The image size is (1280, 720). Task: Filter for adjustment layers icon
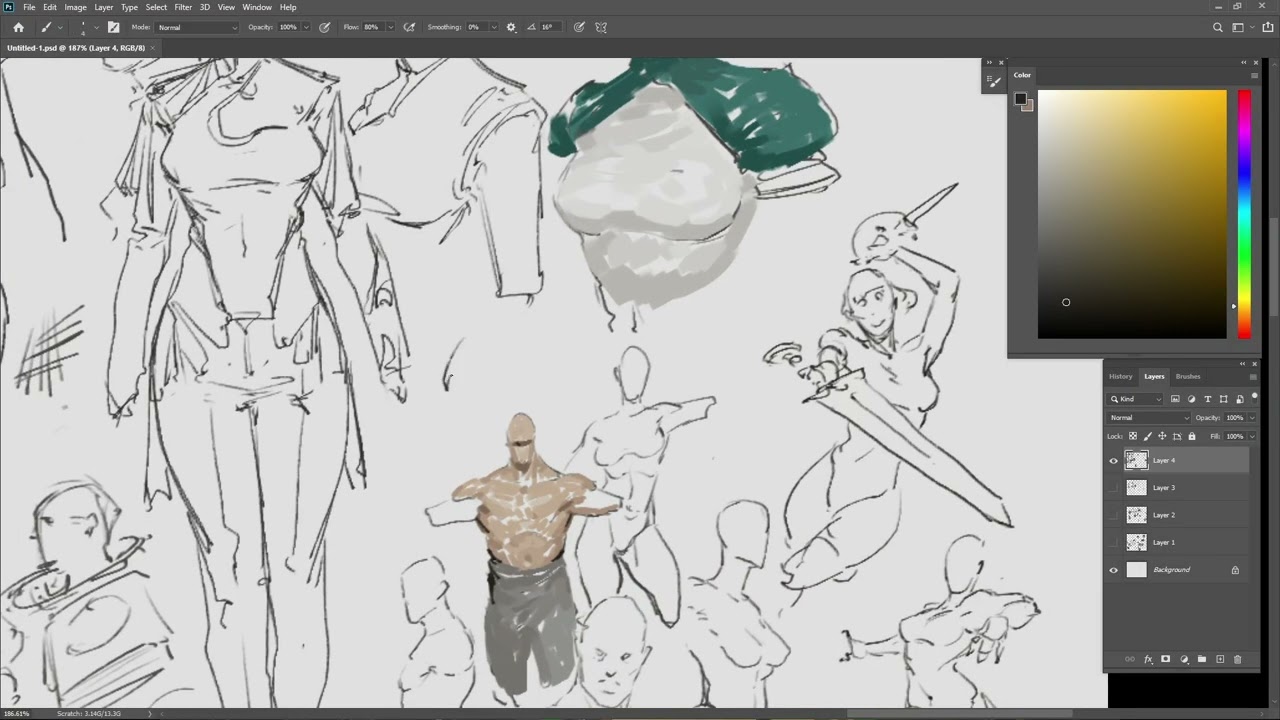pos(1191,399)
